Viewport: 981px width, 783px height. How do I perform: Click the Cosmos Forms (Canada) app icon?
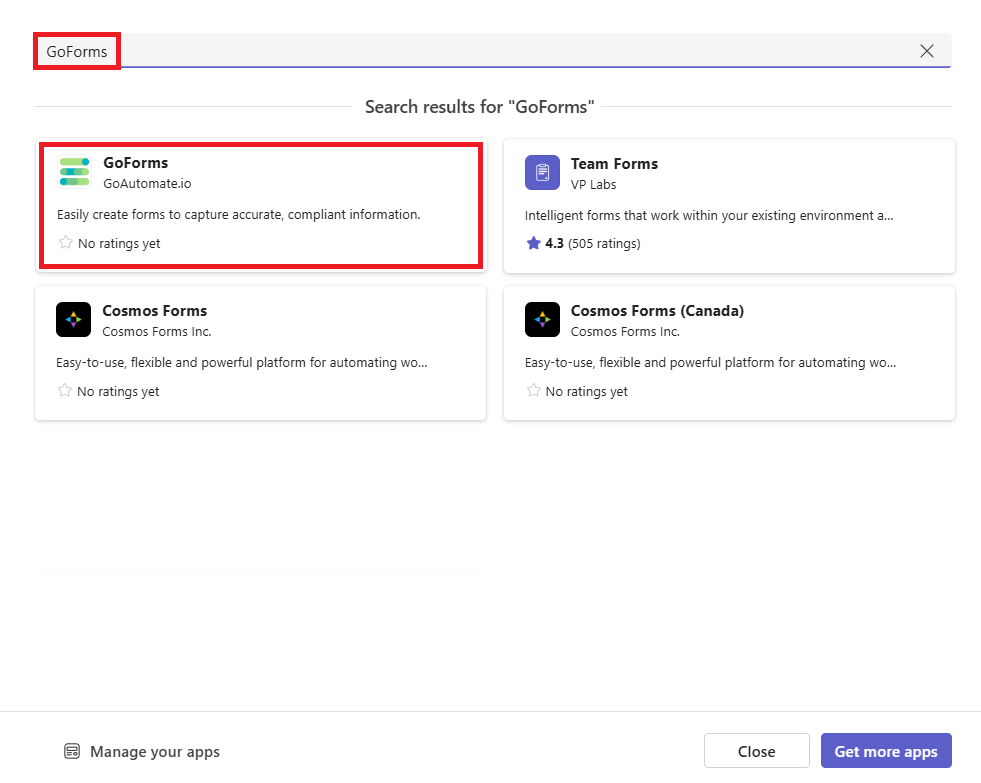tap(542, 320)
